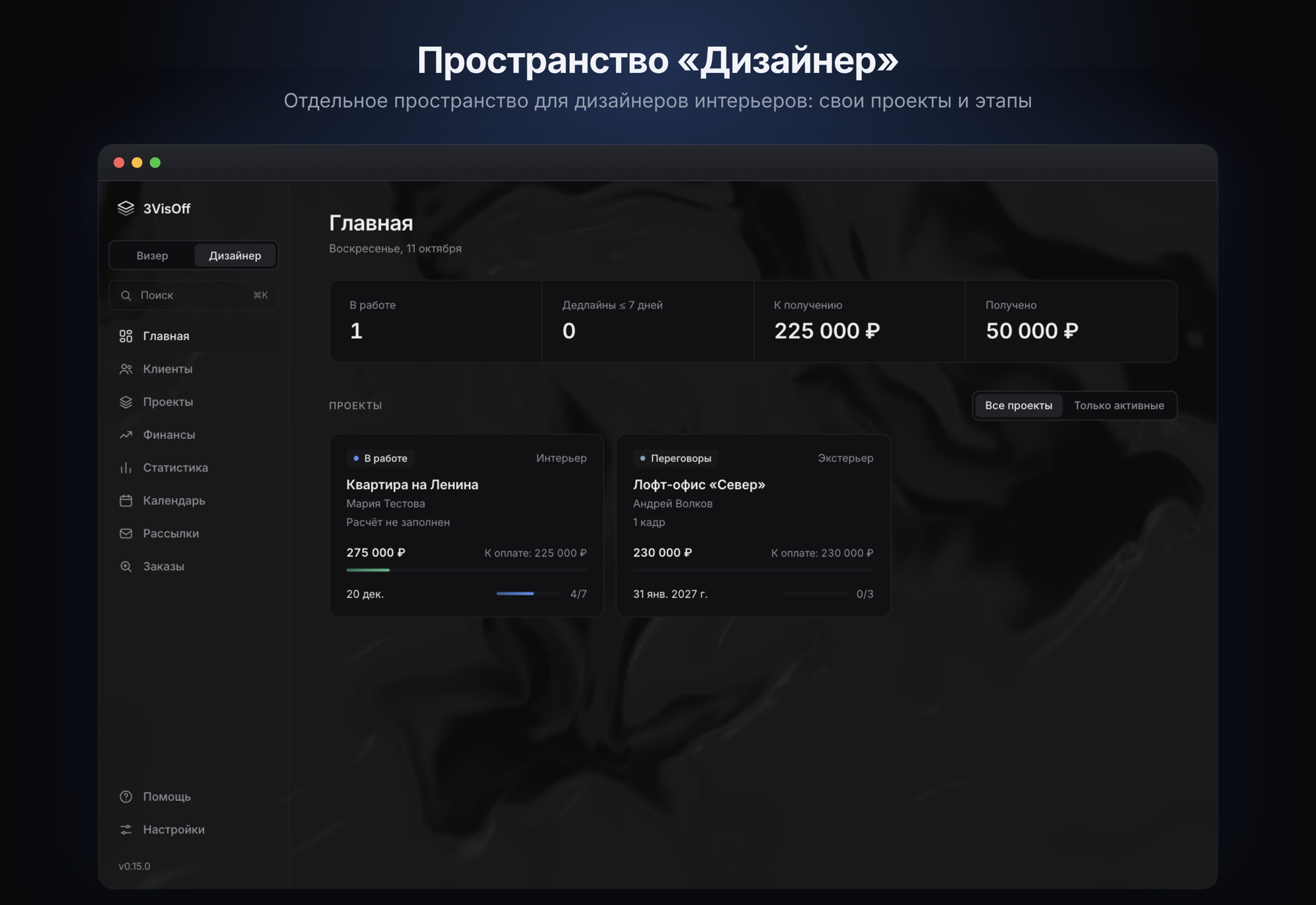
Task: Click the 3VisOff layers logo icon
Action: coord(126,208)
